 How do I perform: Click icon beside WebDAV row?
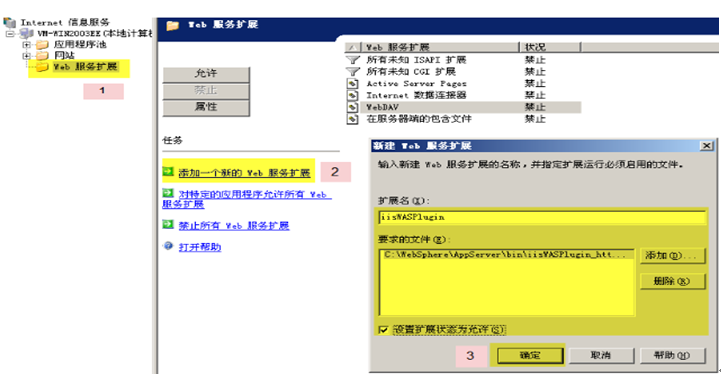352,107
